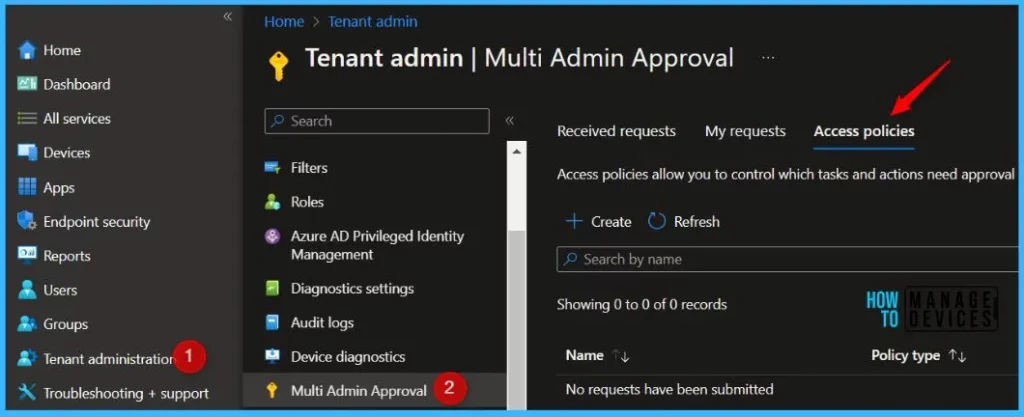Click the Troubleshooting + support wrench icon
The height and width of the screenshot is (417, 1024).
27,392
